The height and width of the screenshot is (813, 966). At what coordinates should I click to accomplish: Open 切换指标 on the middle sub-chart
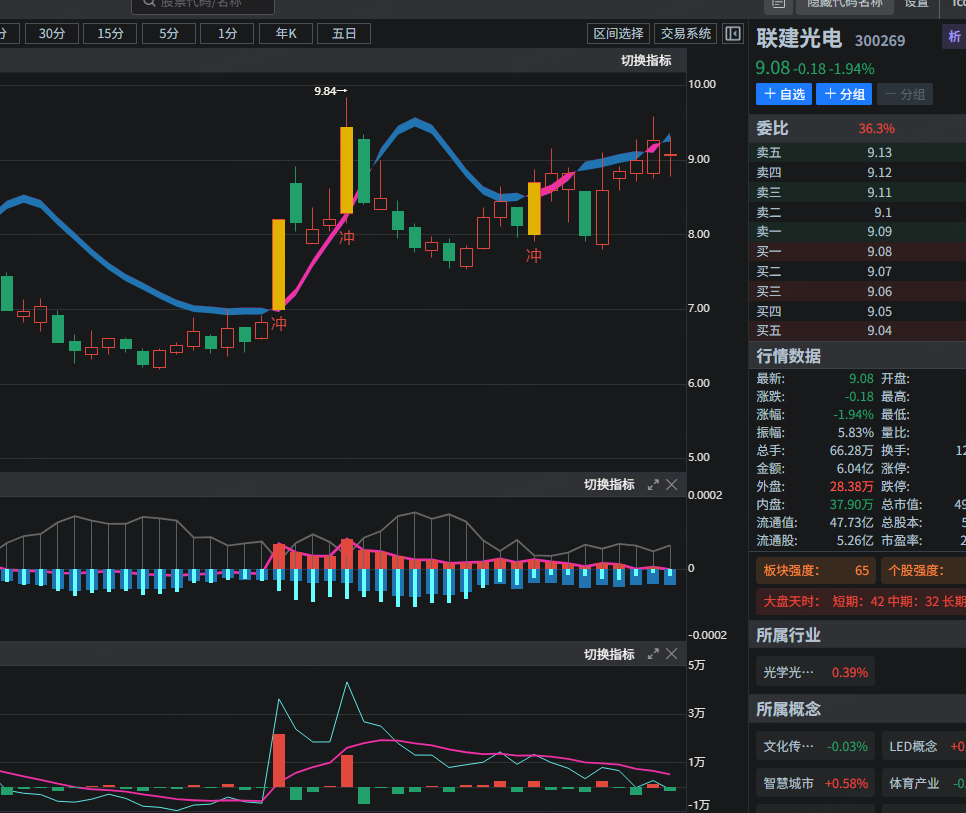tap(609, 485)
